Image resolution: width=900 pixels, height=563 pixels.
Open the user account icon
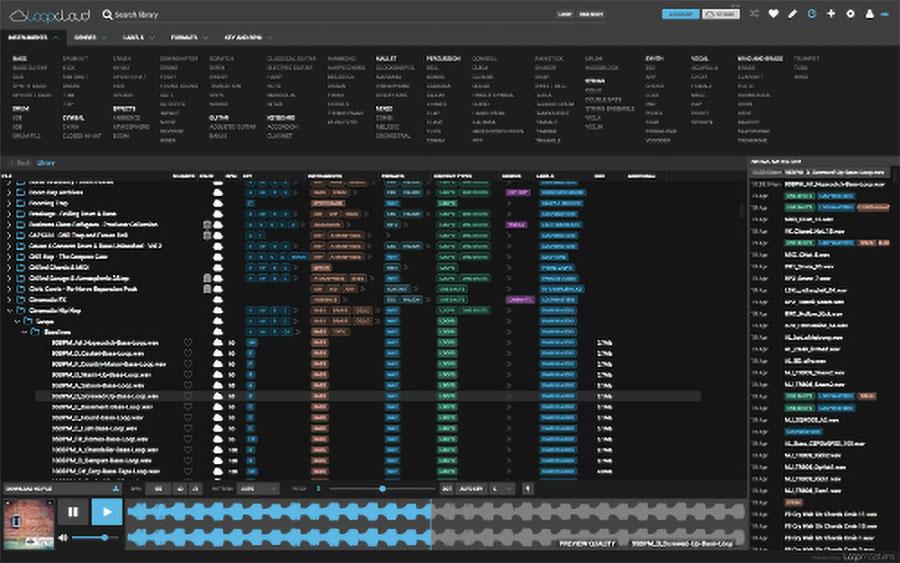click(x=868, y=14)
